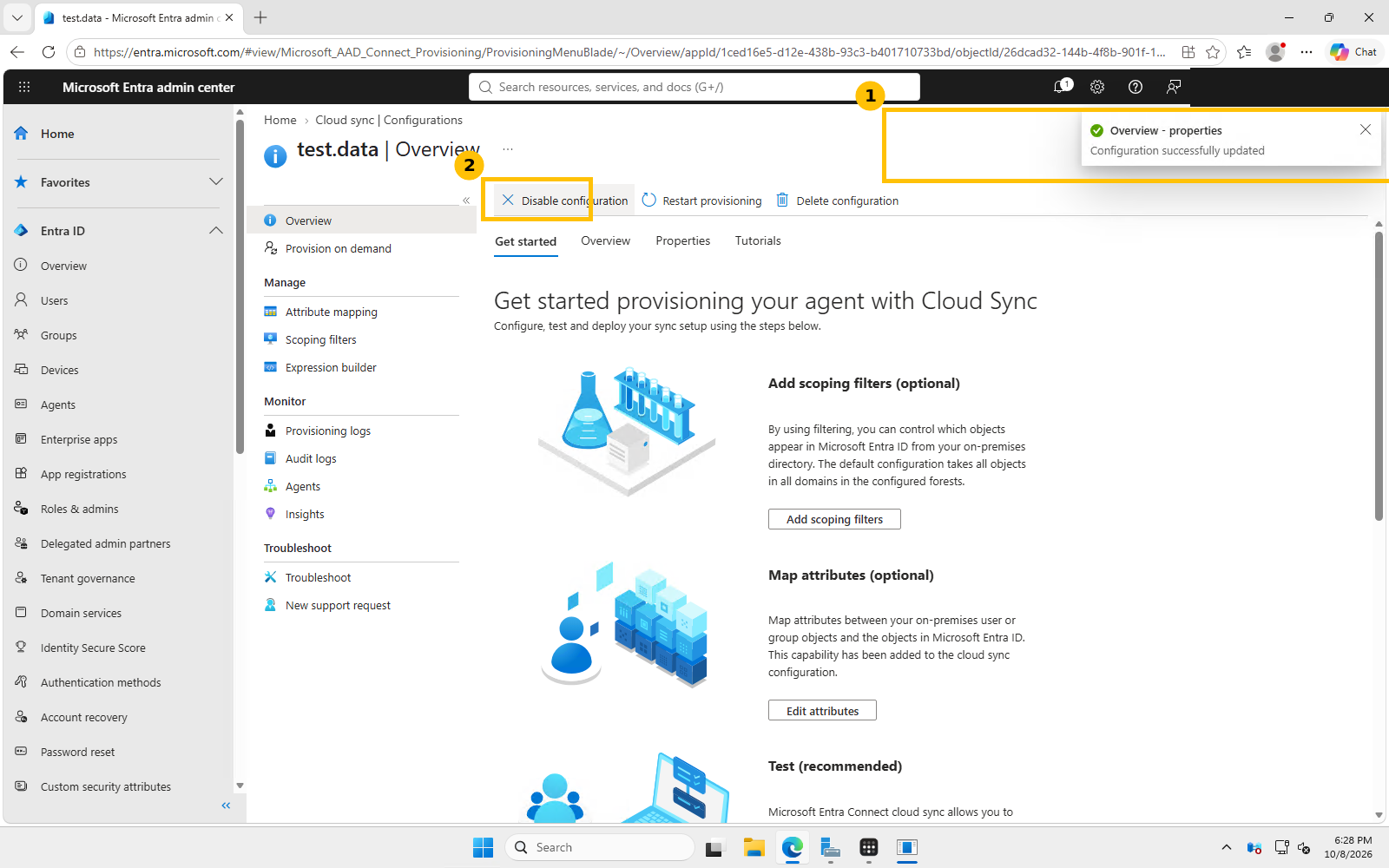
Task: Switch to the Properties tab
Action: tap(682, 240)
